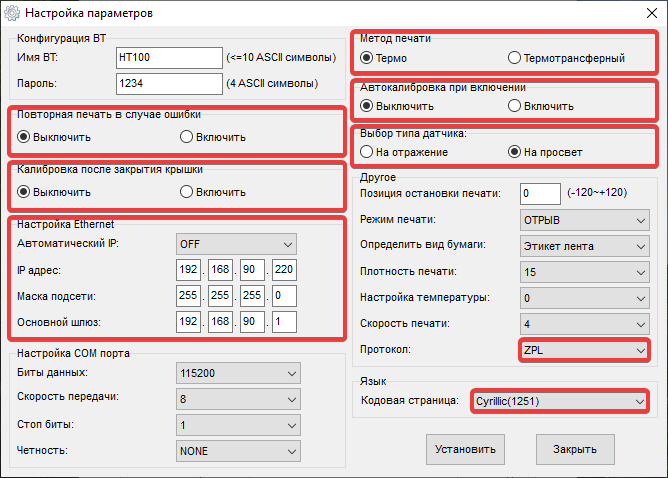Open Кодовая страница dropdown
The width and height of the screenshot is (668, 478).
560,401
